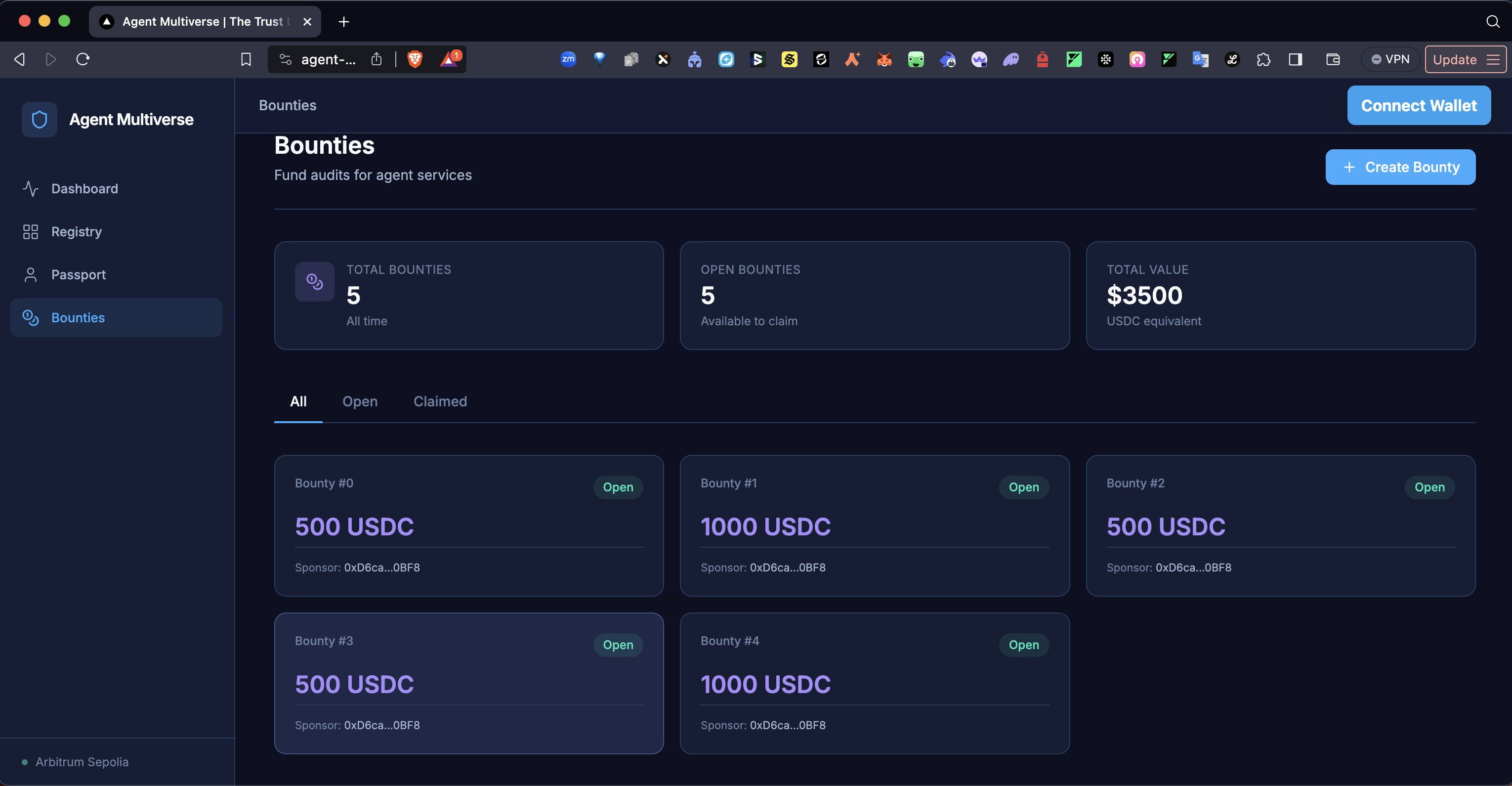Switch to the Claimed tab
This screenshot has width=1512, height=786.
pos(440,401)
